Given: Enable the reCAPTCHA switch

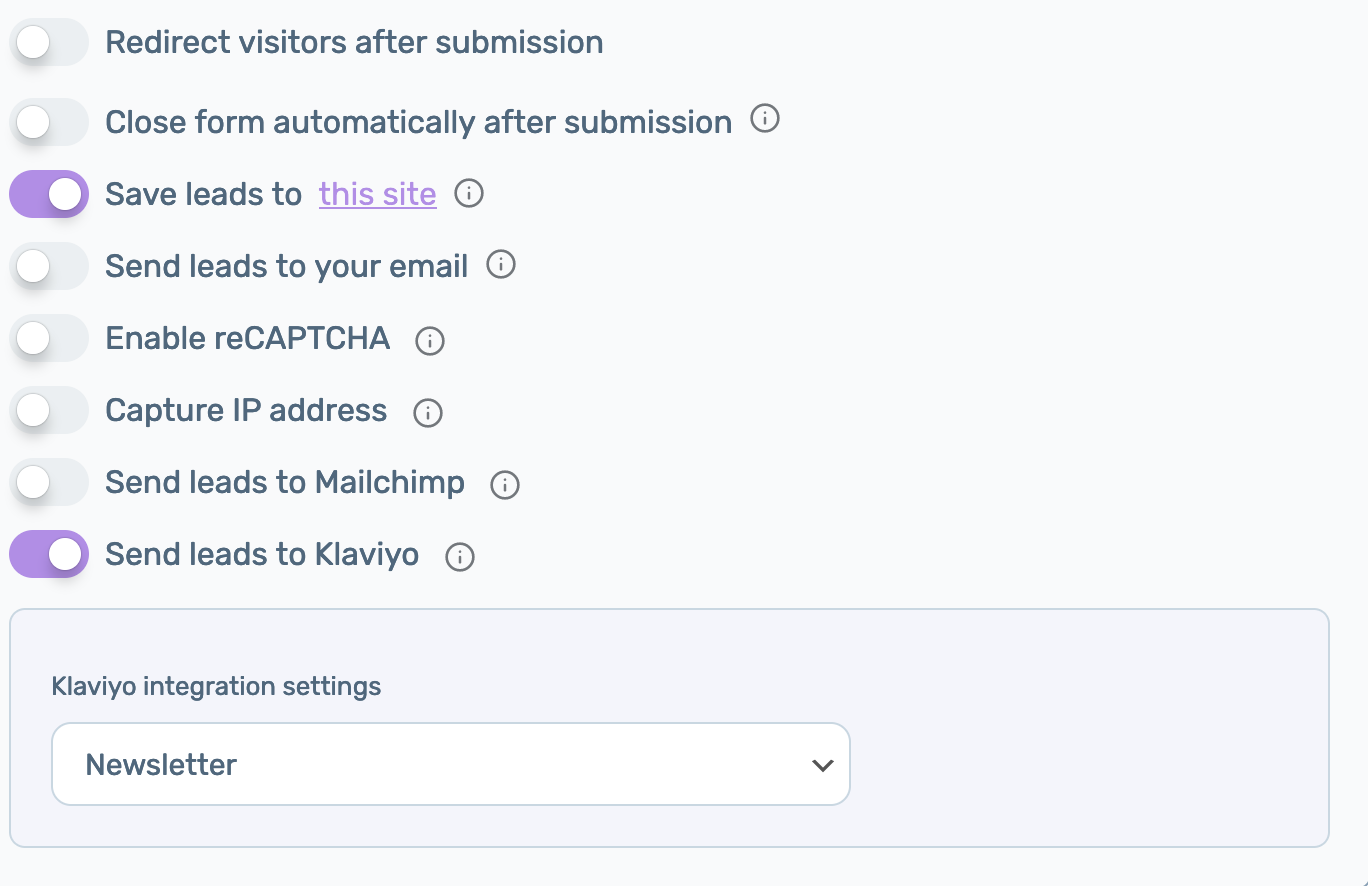Looking at the screenshot, I should tap(49, 338).
